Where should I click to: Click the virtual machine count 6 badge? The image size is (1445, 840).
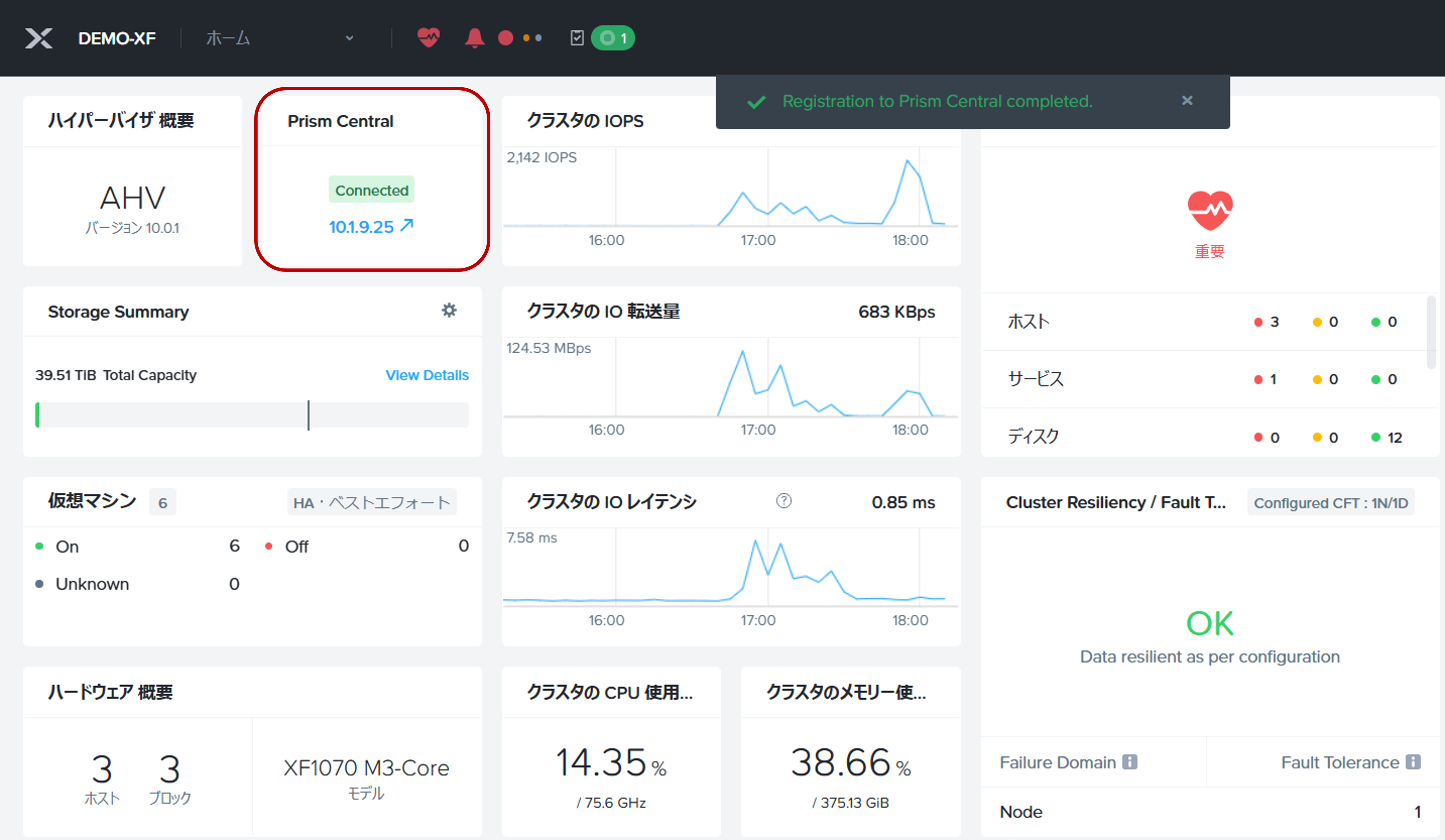tap(163, 503)
